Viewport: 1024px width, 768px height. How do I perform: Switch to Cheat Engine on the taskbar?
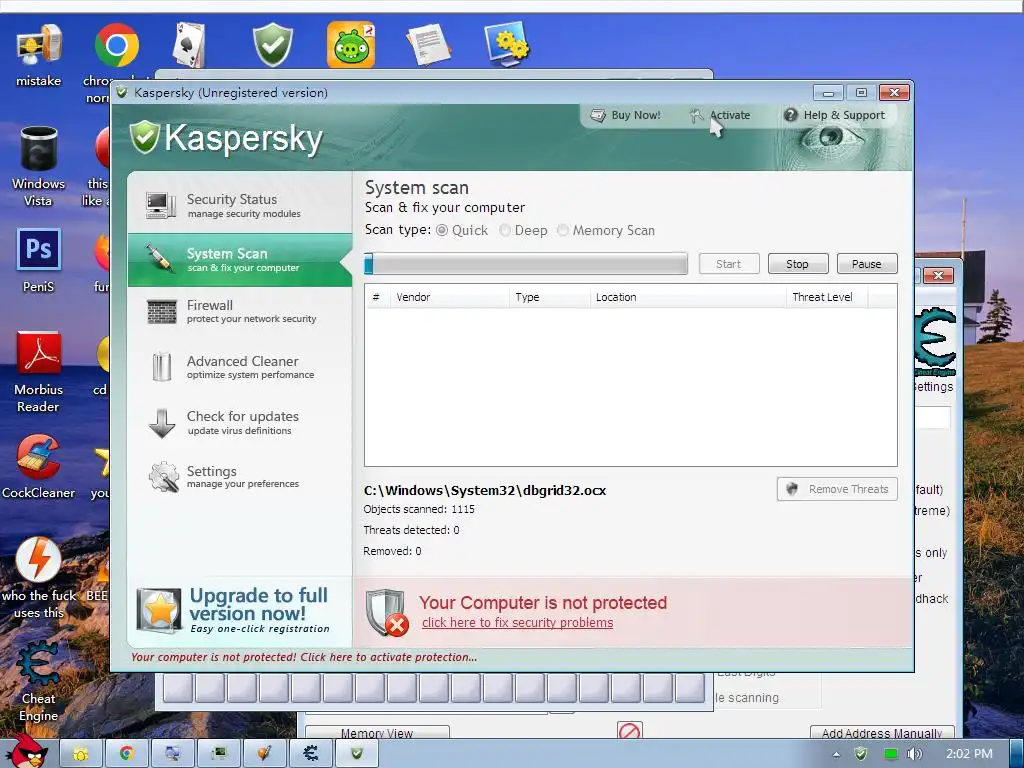tap(310, 754)
